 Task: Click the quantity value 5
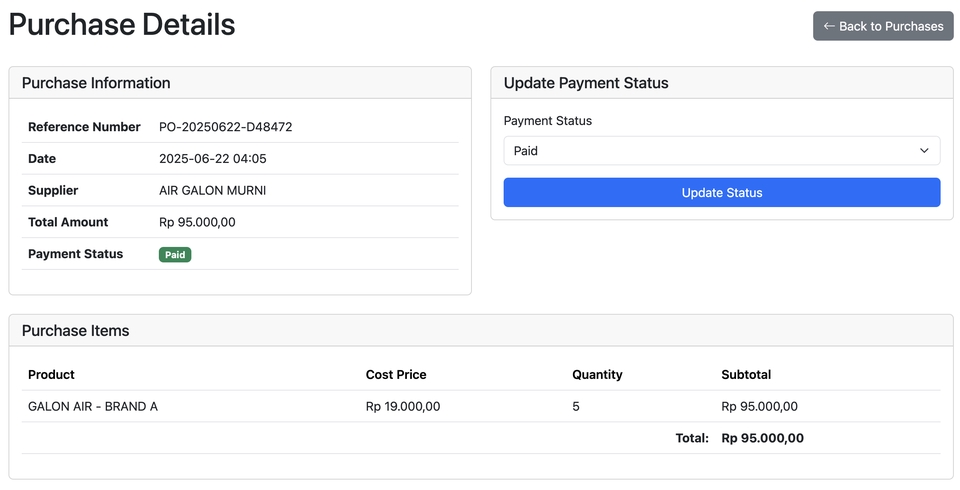pyautogui.click(x=576, y=406)
